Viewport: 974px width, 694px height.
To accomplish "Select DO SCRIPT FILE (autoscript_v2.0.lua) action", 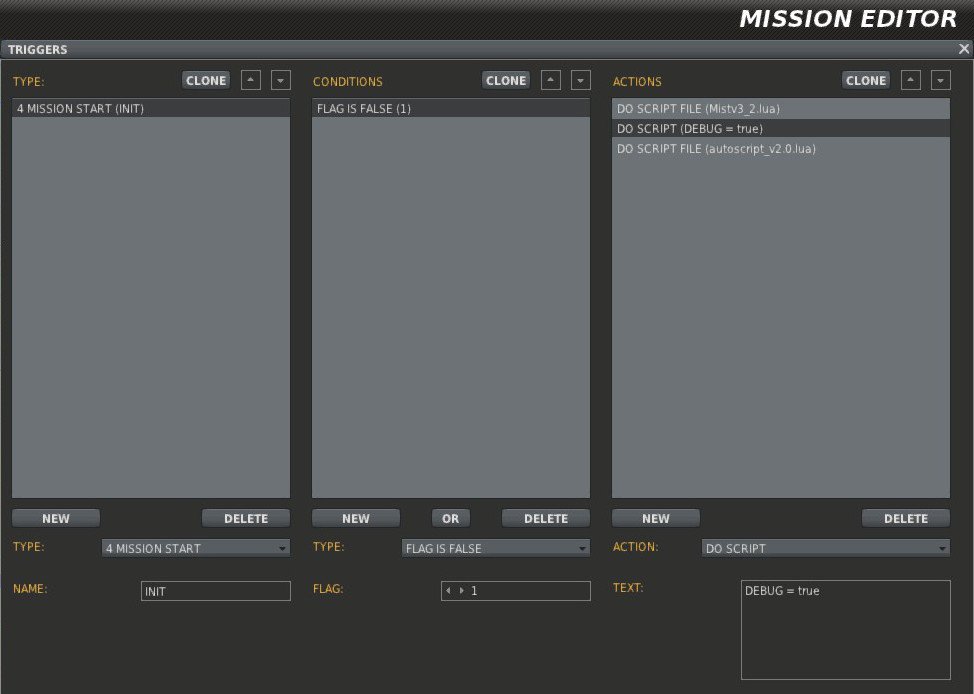I will (x=781, y=148).
